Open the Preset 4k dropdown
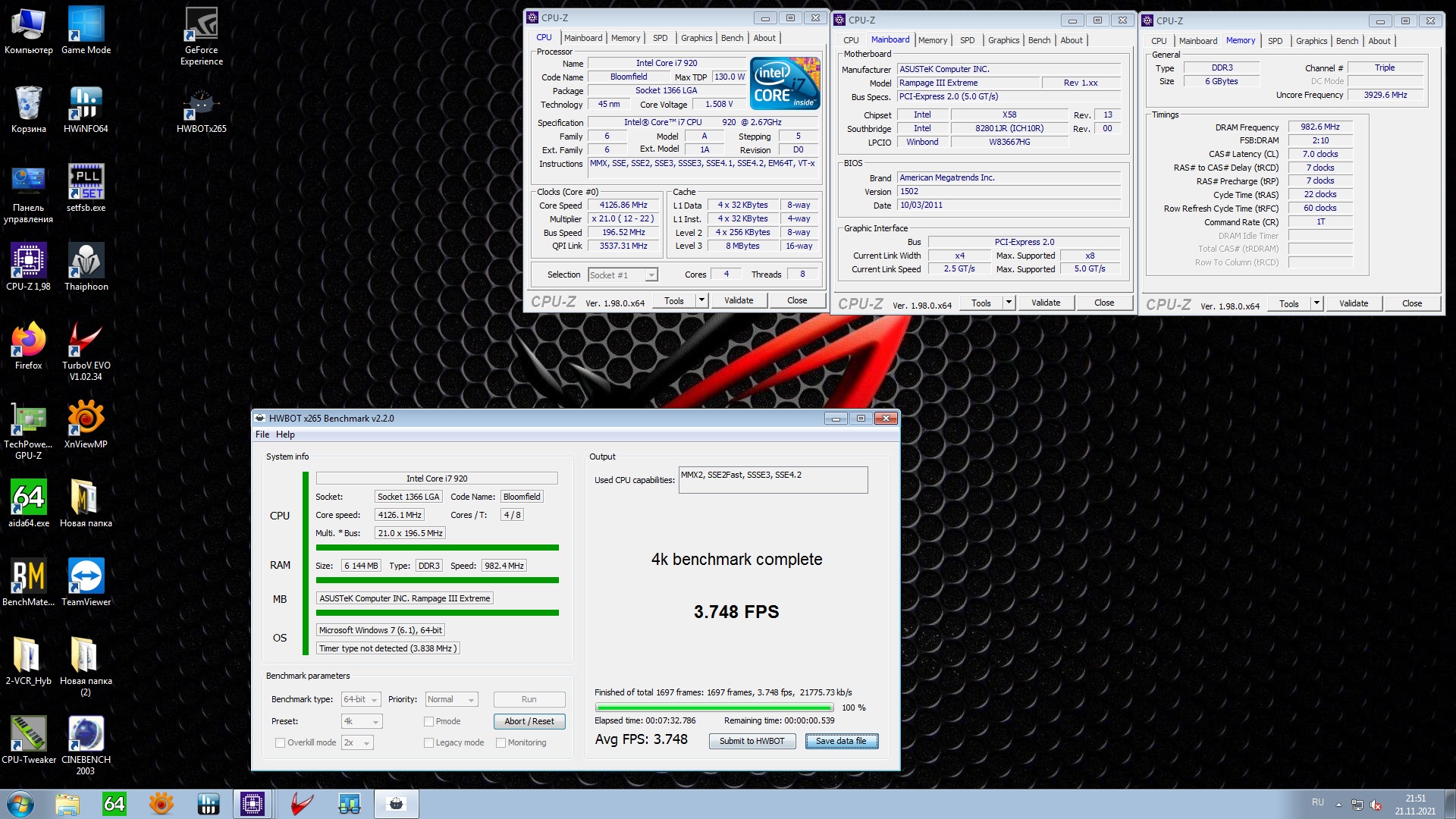Viewport: 1456px width, 819px height. [x=361, y=721]
